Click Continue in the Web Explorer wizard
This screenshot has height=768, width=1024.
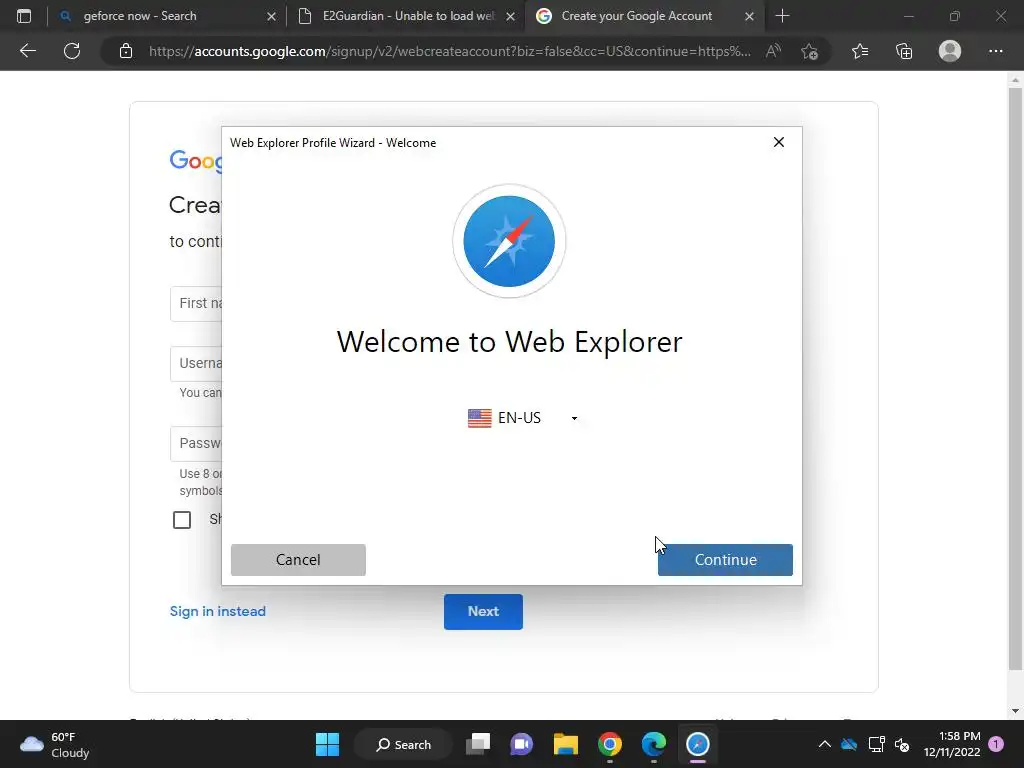point(725,560)
